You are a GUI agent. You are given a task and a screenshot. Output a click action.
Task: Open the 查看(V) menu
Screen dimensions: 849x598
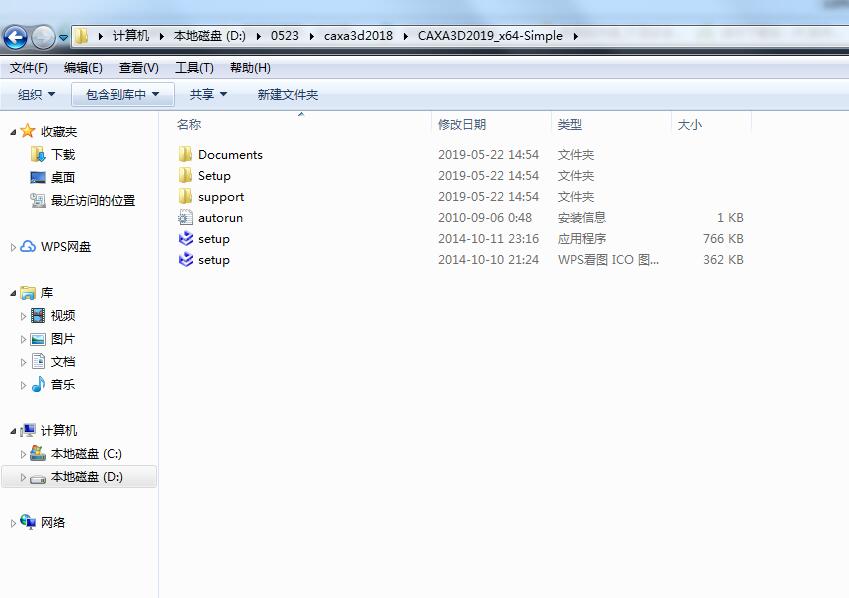pos(139,68)
